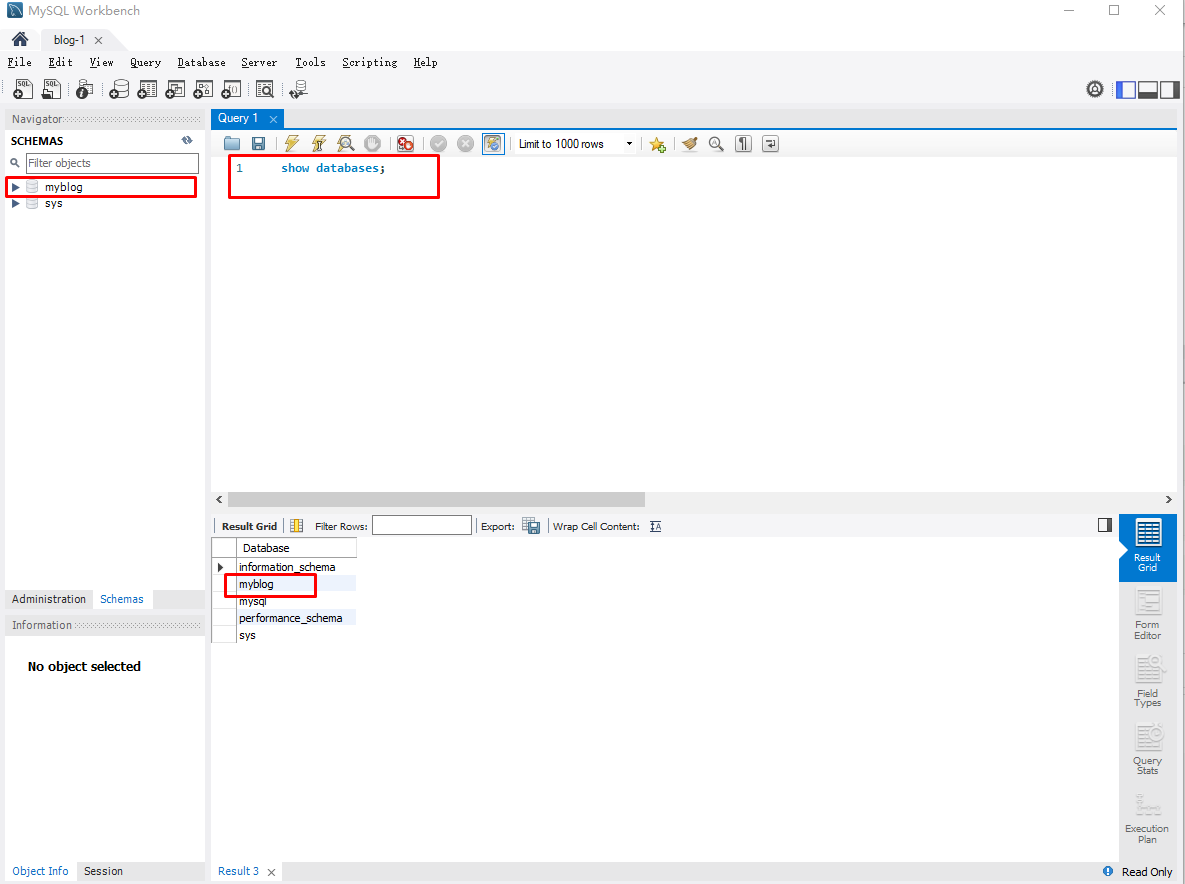
Task: Create a new SQL tab for queries
Action: pyautogui.click(x=23, y=89)
